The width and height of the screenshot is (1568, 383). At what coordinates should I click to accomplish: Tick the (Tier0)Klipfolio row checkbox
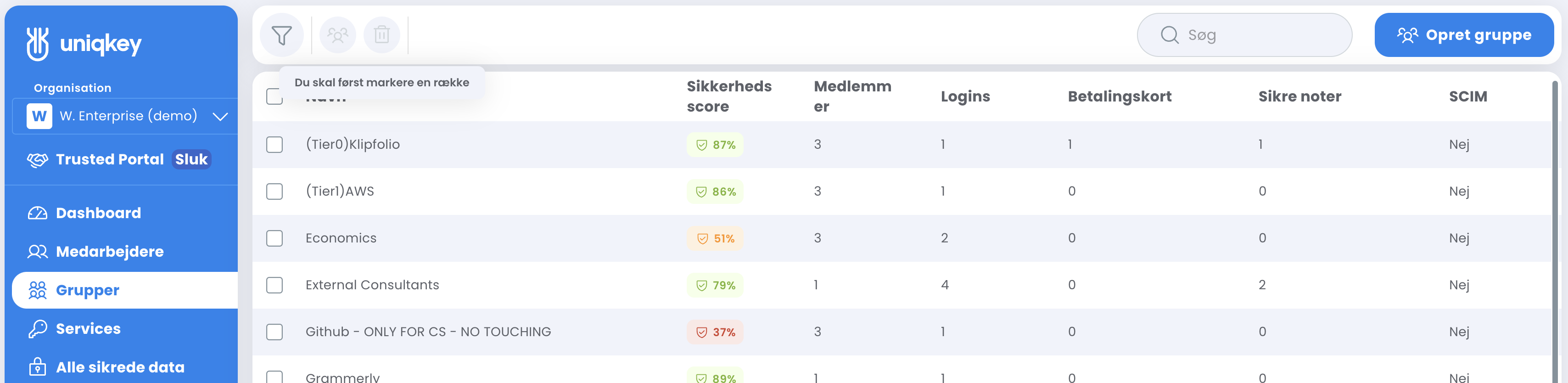pyautogui.click(x=274, y=144)
